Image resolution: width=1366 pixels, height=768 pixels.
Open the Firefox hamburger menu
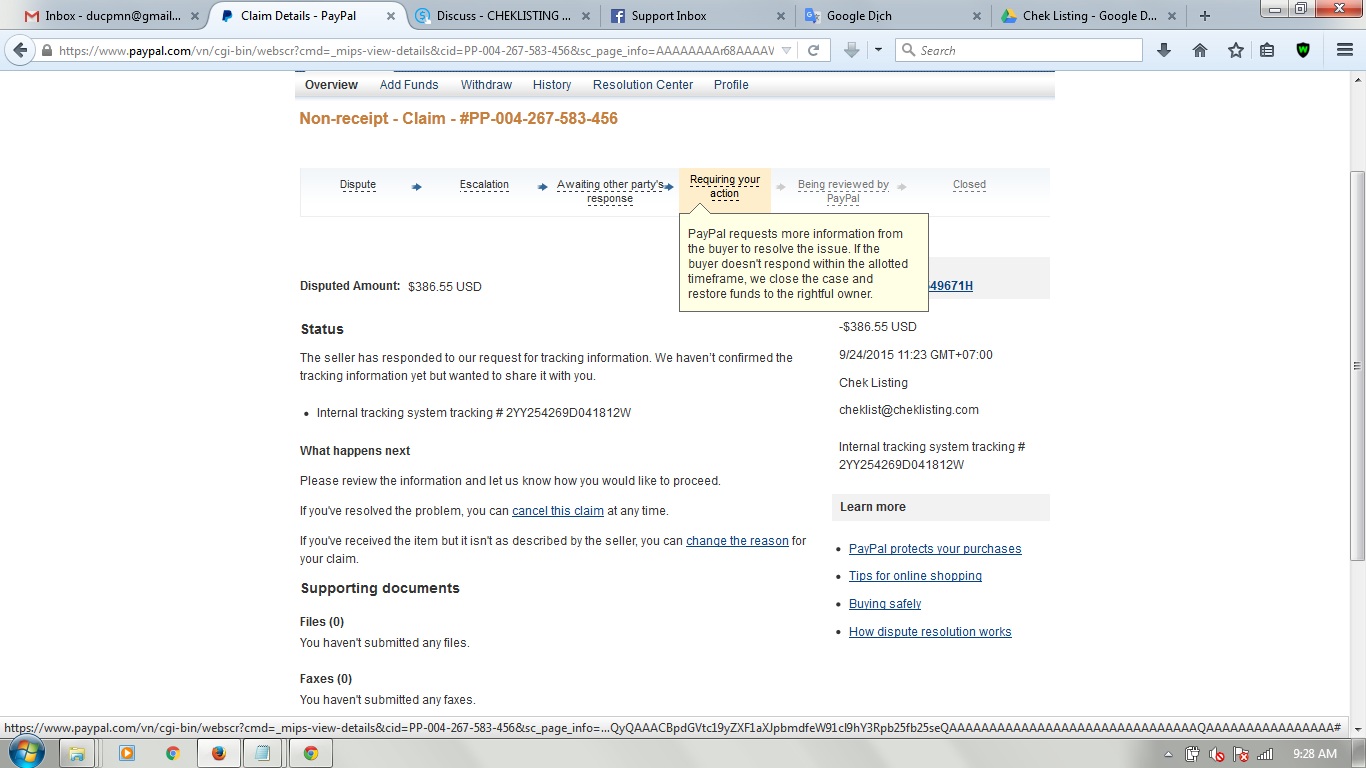(x=1345, y=51)
